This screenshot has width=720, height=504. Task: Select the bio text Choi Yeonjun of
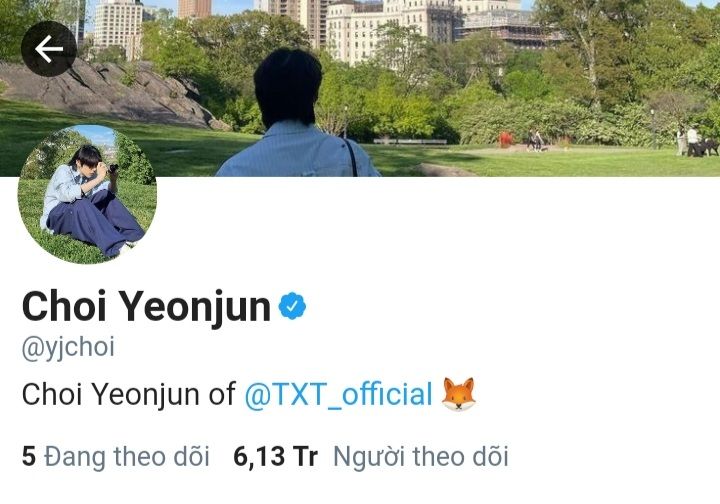129,395
